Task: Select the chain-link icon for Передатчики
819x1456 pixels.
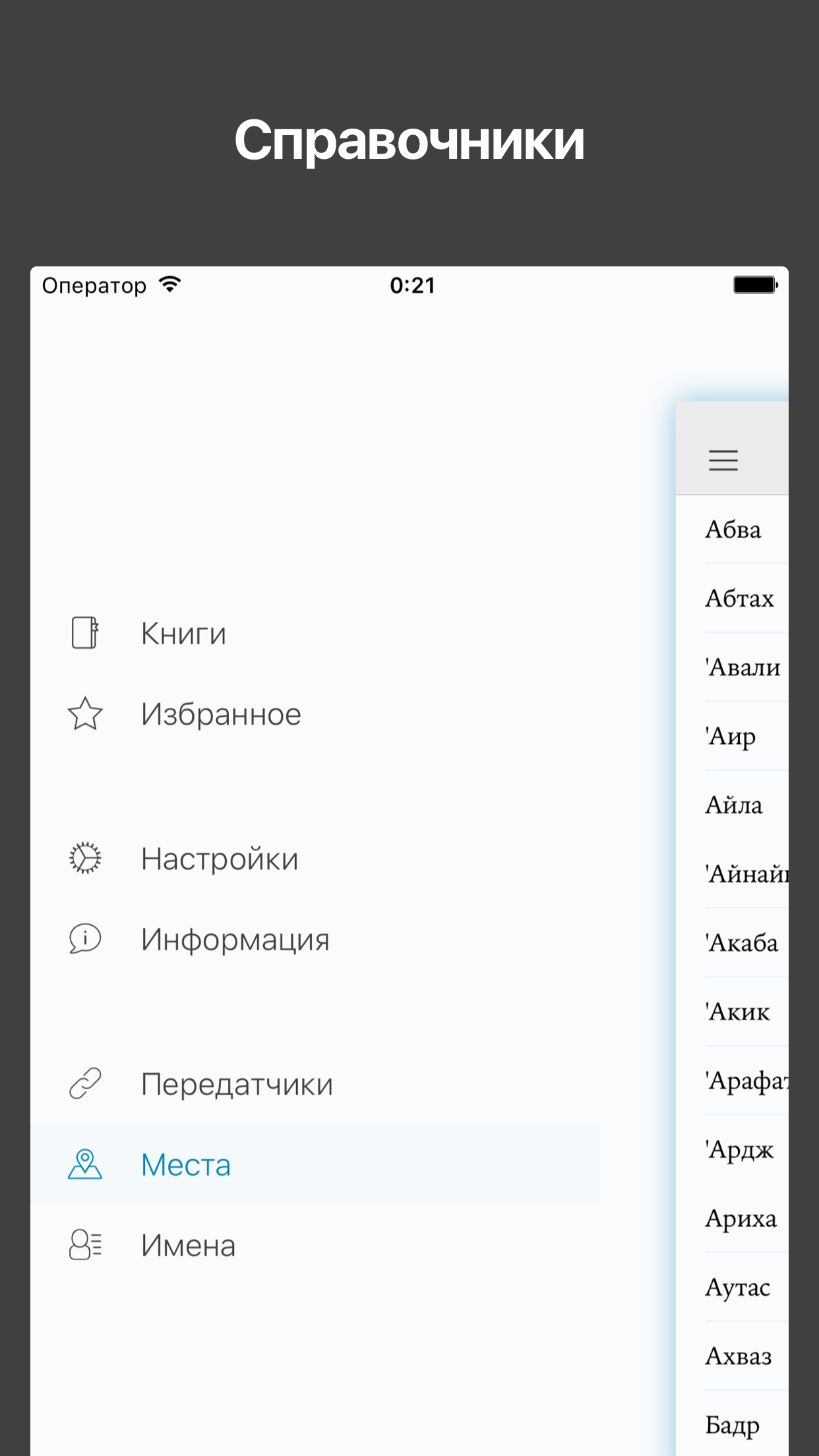Action: (x=84, y=1083)
